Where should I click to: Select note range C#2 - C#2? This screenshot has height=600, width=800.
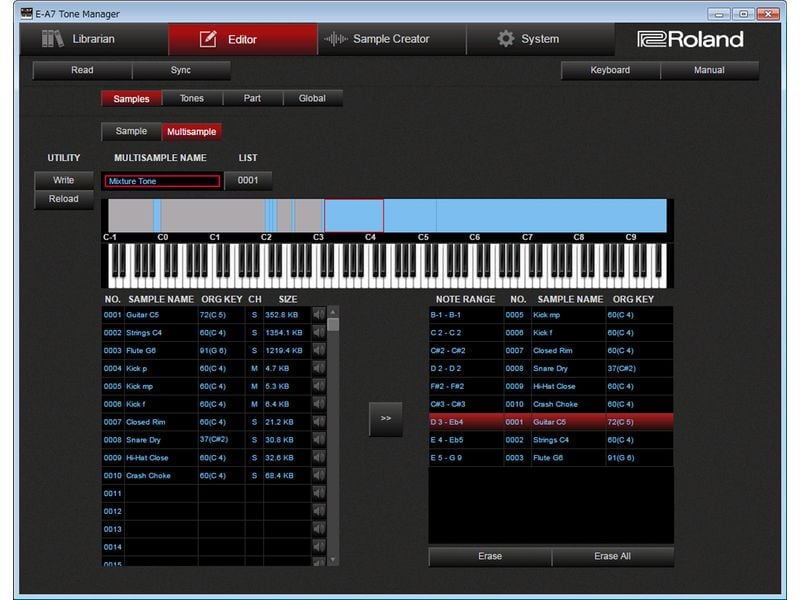(x=551, y=351)
